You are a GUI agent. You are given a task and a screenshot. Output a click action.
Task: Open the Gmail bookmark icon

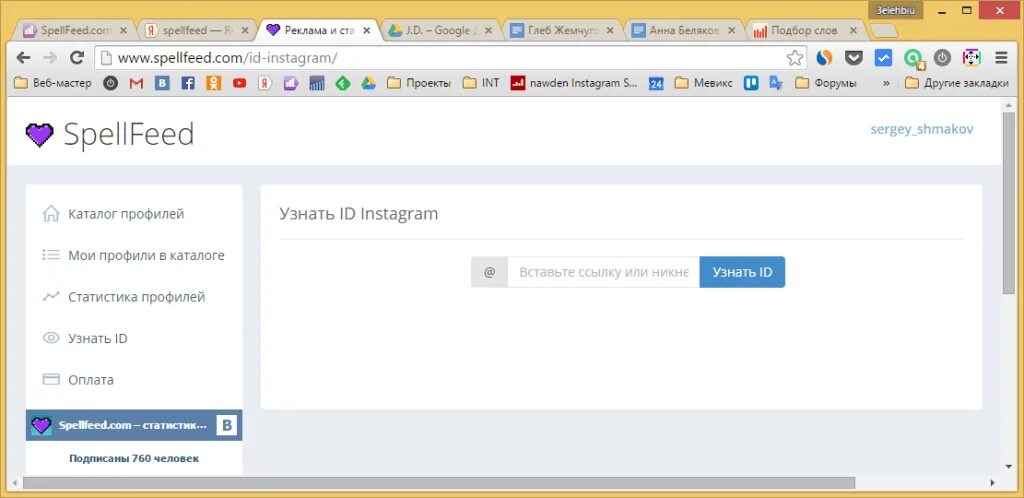[x=136, y=84]
